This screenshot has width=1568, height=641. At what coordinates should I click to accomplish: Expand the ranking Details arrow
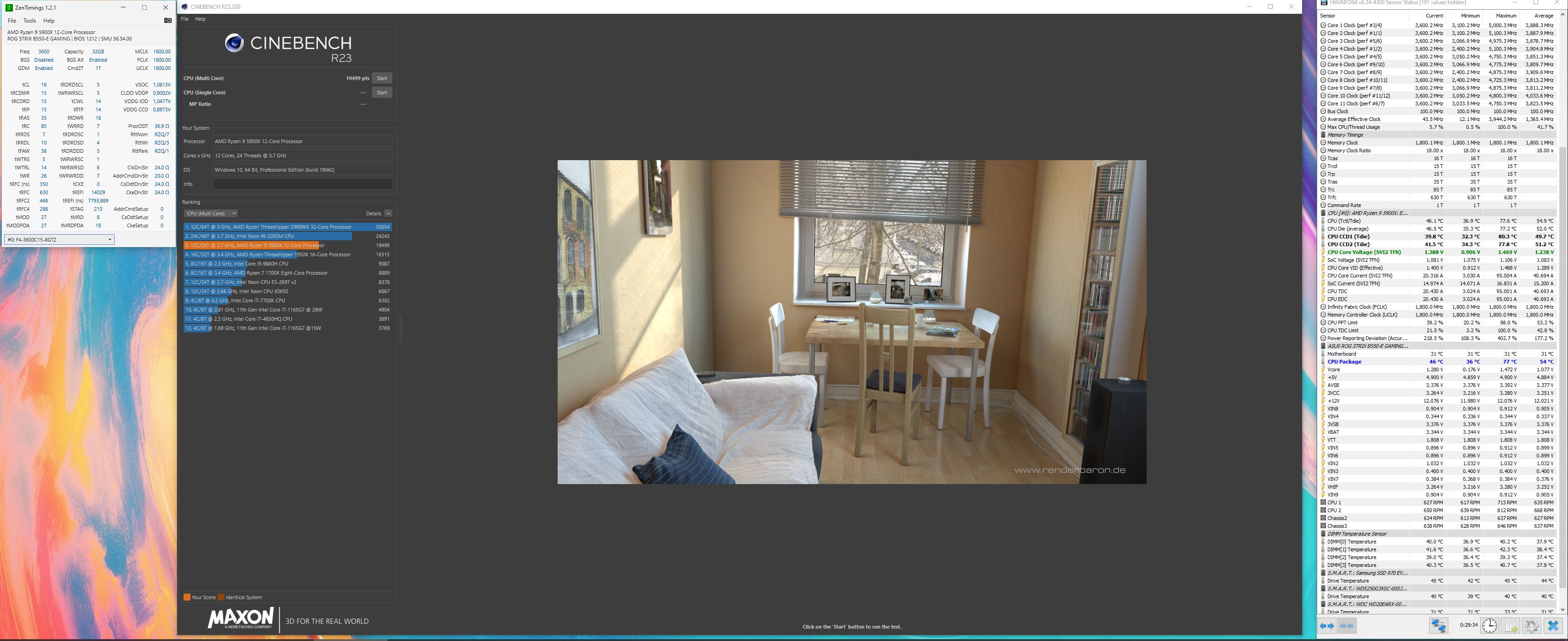tap(388, 214)
